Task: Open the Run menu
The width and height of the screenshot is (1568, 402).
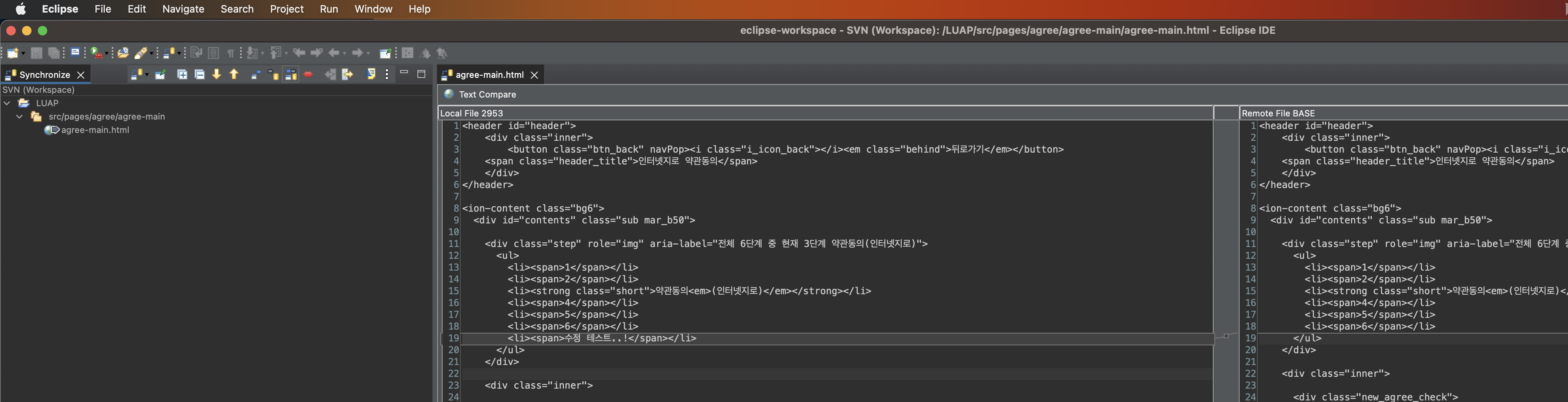Action: click(x=329, y=9)
